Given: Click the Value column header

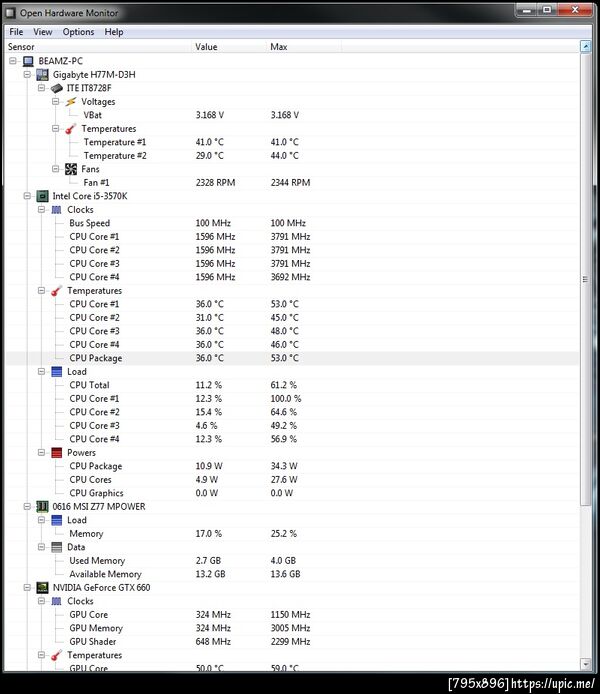Looking at the screenshot, I should pos(206,47).
